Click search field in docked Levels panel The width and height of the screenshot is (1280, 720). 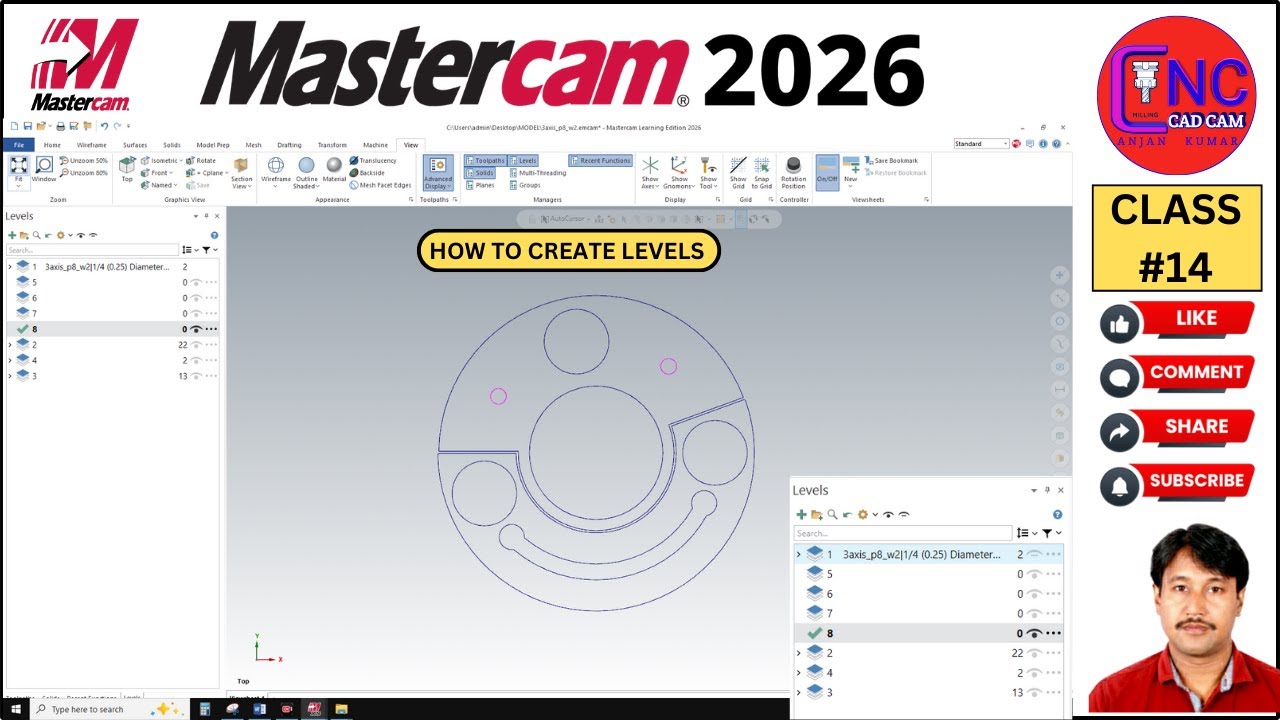[92, 250]
